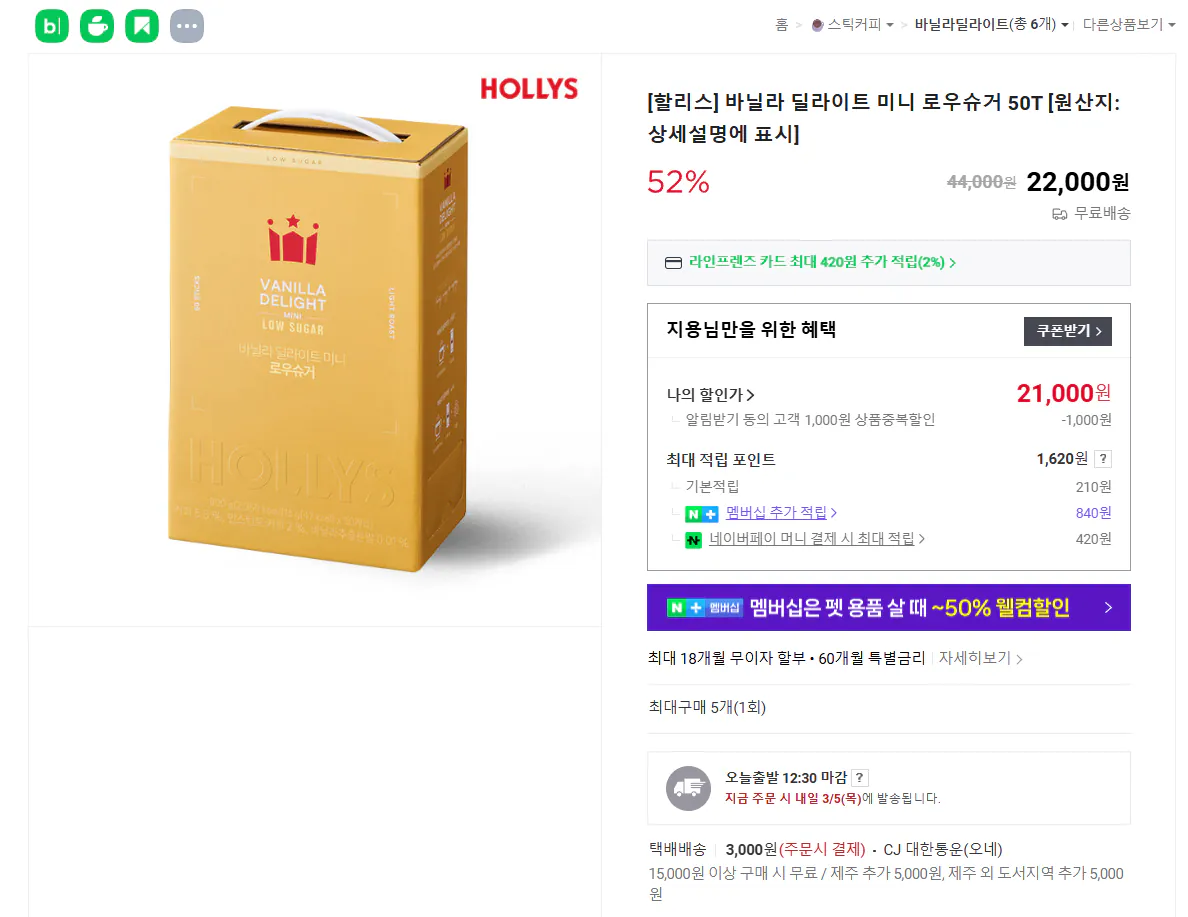Share product via the Cafe icon
This screenshot has height=917, width=1188.
coord(96,25)
